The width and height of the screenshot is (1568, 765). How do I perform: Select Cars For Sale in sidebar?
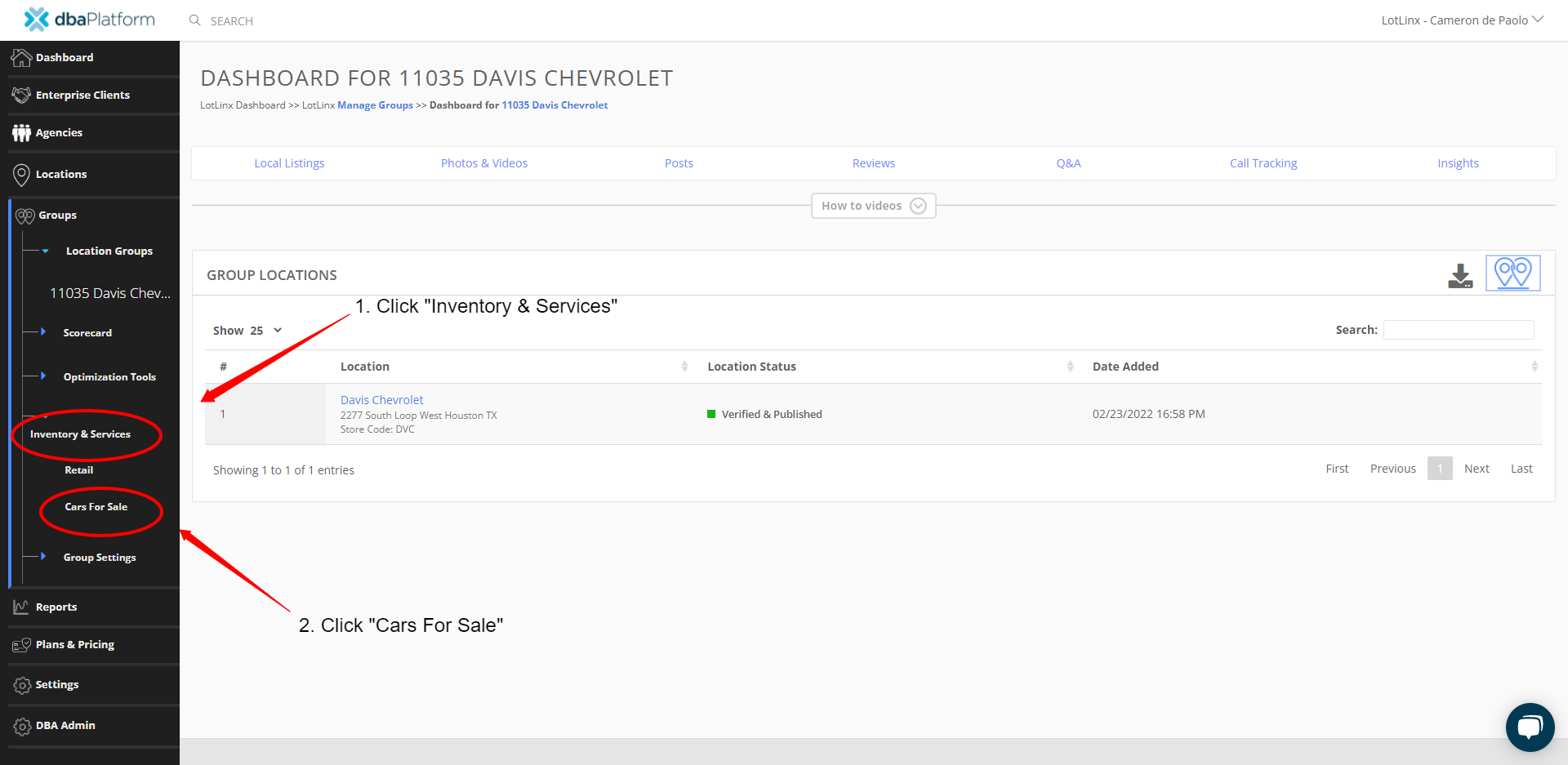pos(96,507)
